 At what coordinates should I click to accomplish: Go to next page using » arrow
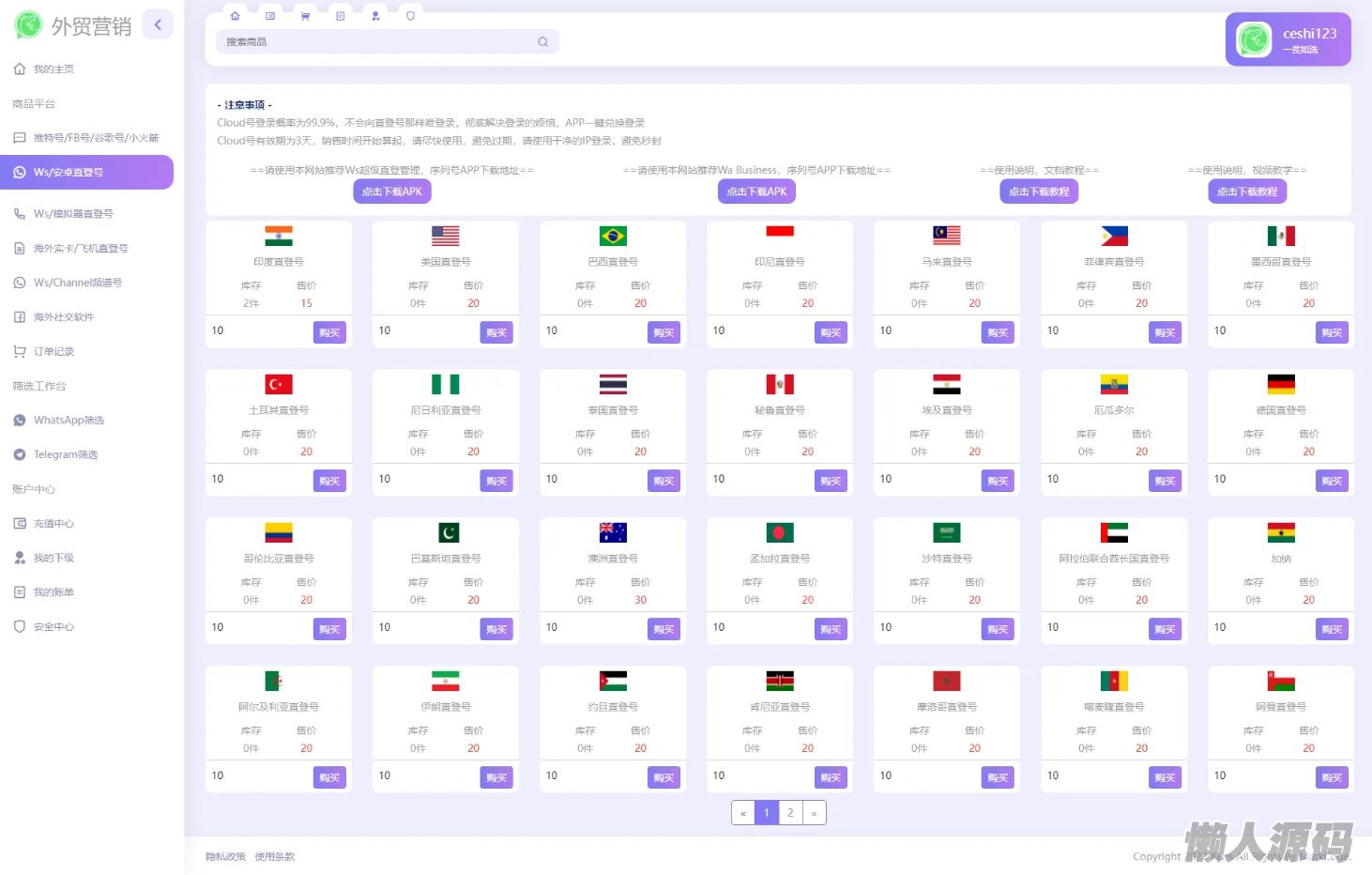(x=814, y=813)
